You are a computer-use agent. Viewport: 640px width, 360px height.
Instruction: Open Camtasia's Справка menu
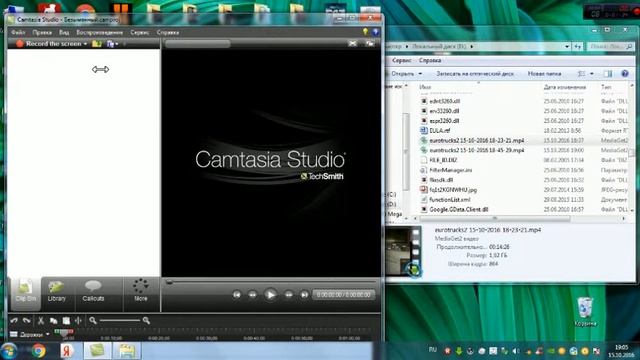[168, 32]
